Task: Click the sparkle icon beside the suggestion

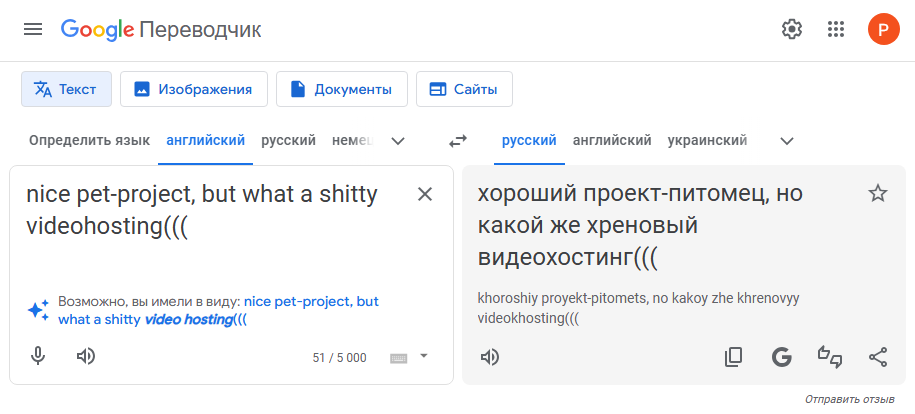Action: 39,310
